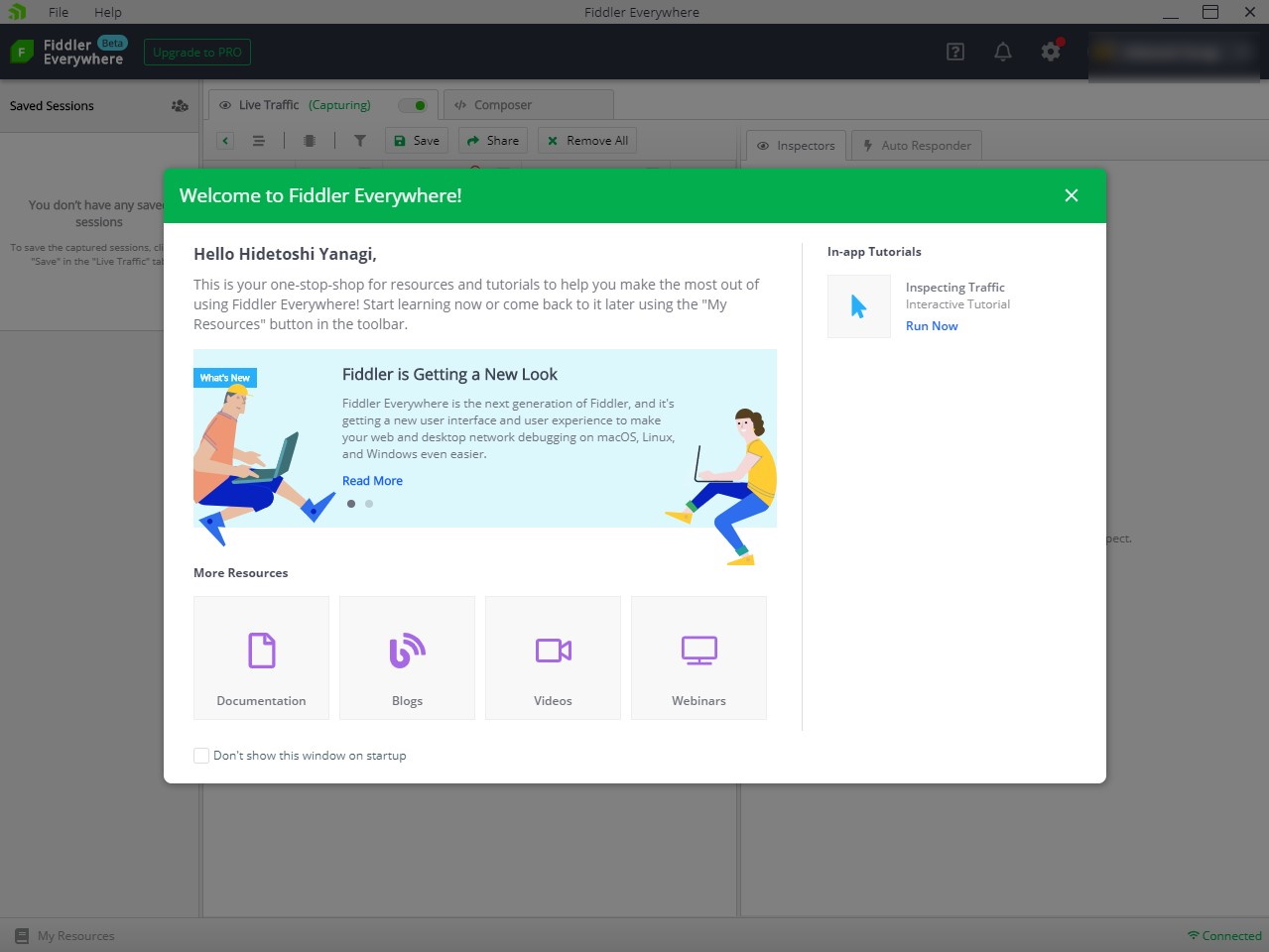Click the Fiddler Everywhere logo
Screen dimensions: 1269x952
coord(67,52)
